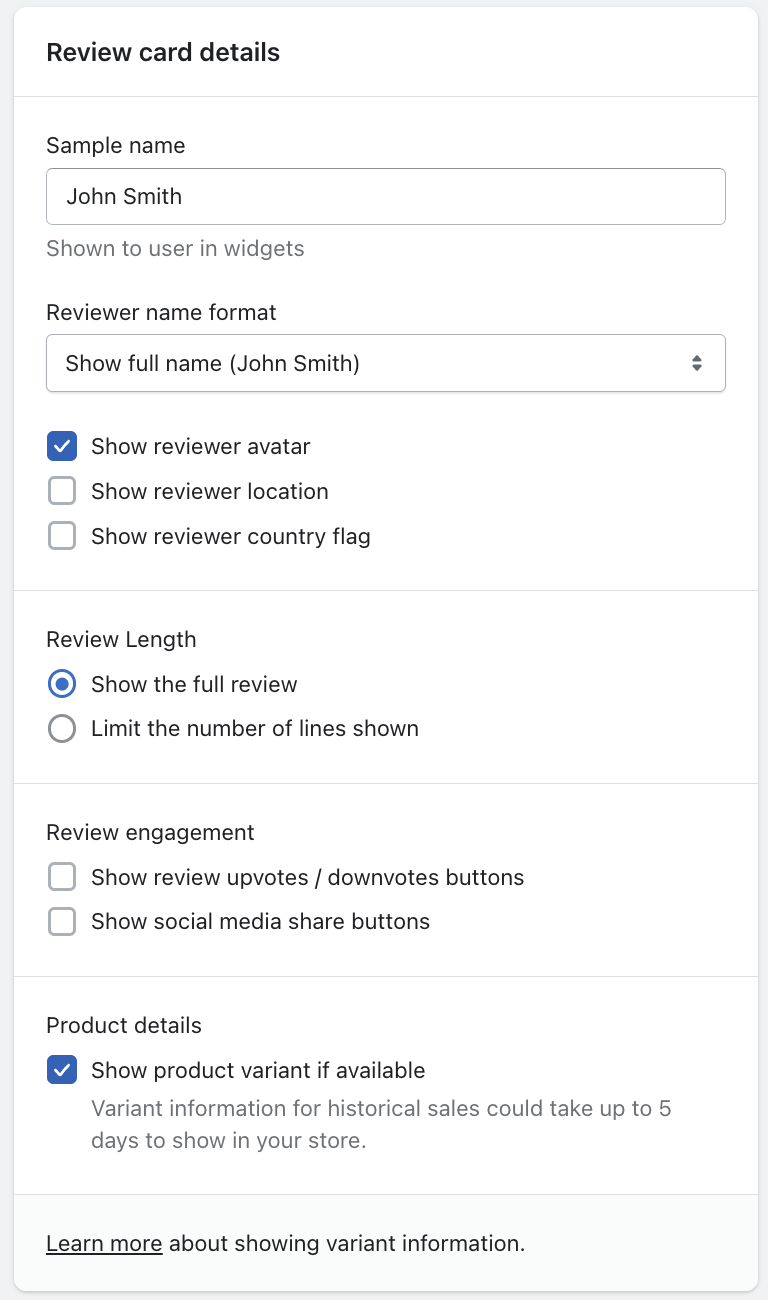Viewport: 768px width, 1300px height.
Task: Click the Reviewer name format label
Action: point(161,312)
